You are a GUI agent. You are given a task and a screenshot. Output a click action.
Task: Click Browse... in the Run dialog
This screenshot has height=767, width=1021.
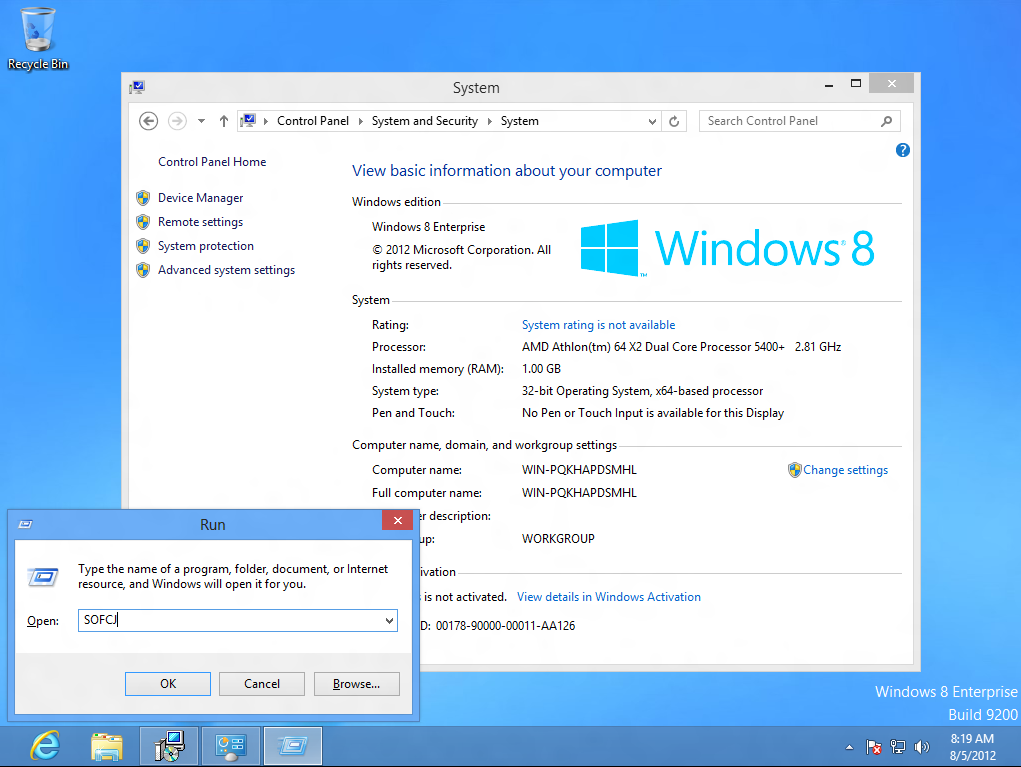(356, 684)
